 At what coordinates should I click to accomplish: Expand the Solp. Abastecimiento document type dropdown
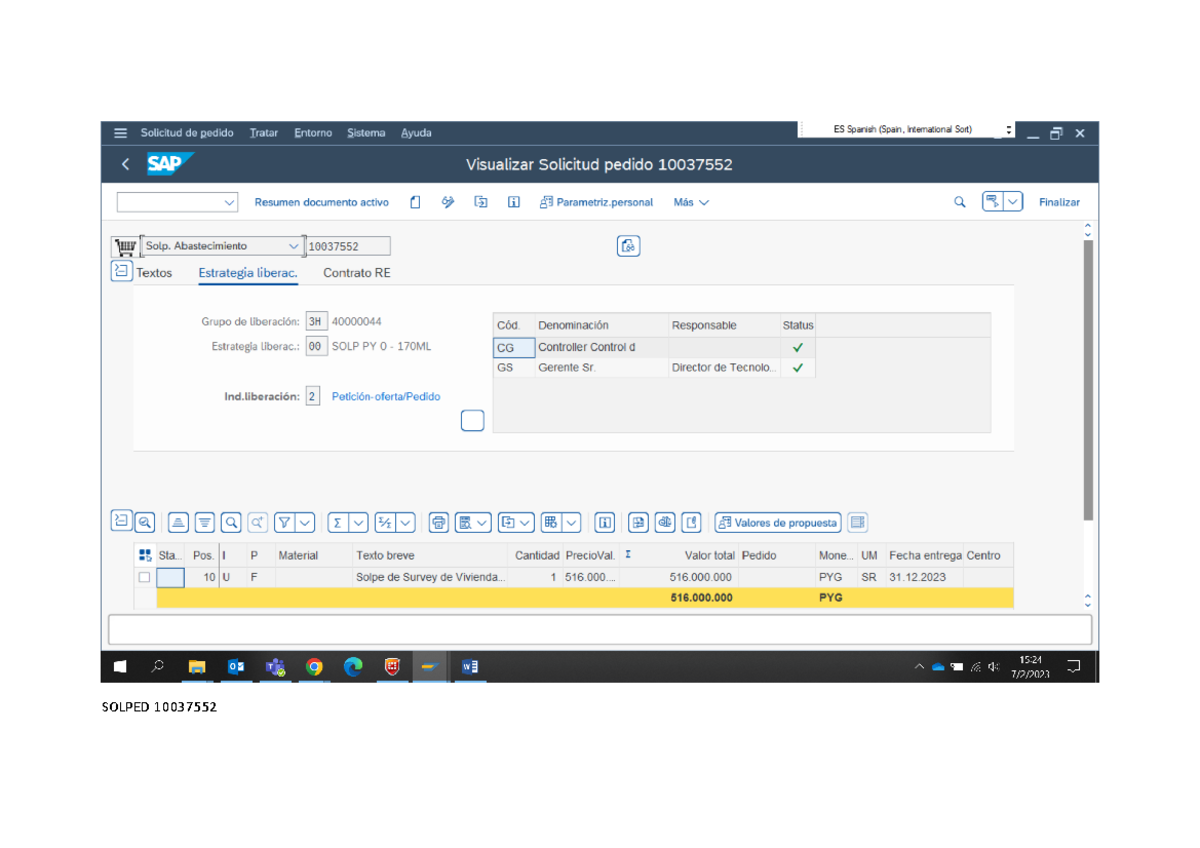(x=293, y=246)
